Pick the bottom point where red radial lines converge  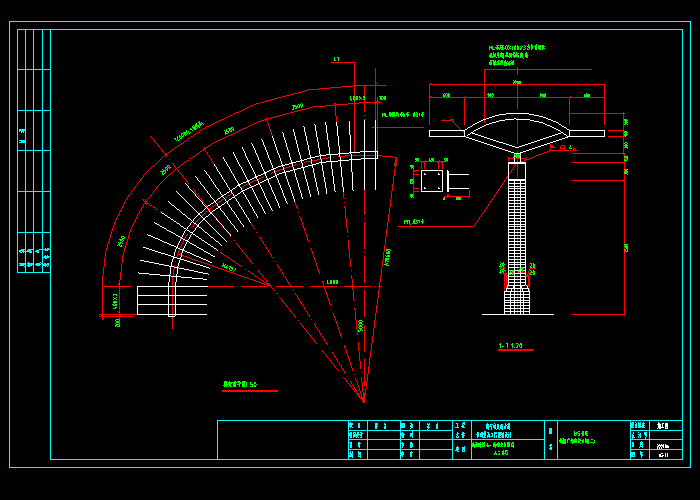pos(363,402)
